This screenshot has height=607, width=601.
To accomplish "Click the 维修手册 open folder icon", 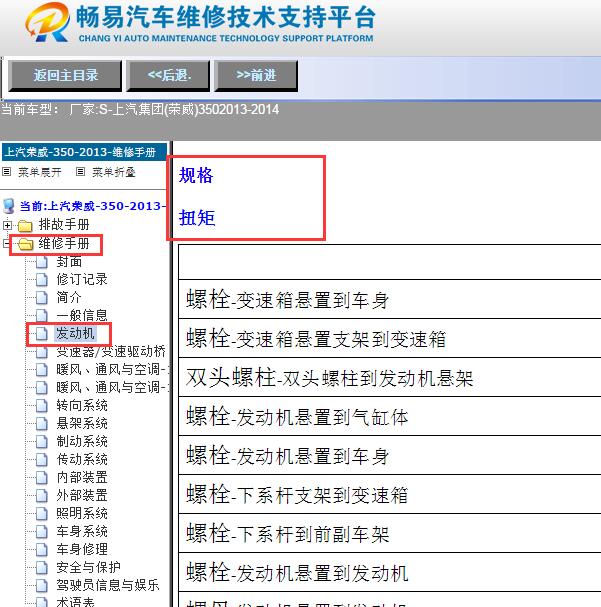I will (26, 244).
